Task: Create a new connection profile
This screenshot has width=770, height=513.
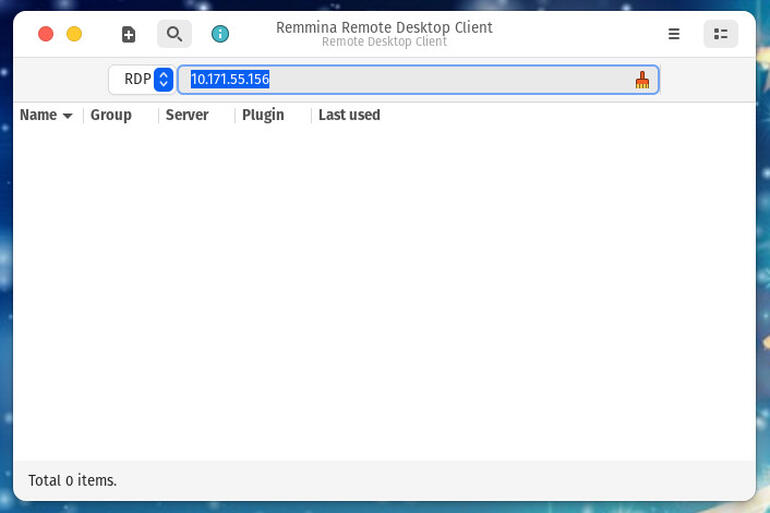Action: [128, 34]
